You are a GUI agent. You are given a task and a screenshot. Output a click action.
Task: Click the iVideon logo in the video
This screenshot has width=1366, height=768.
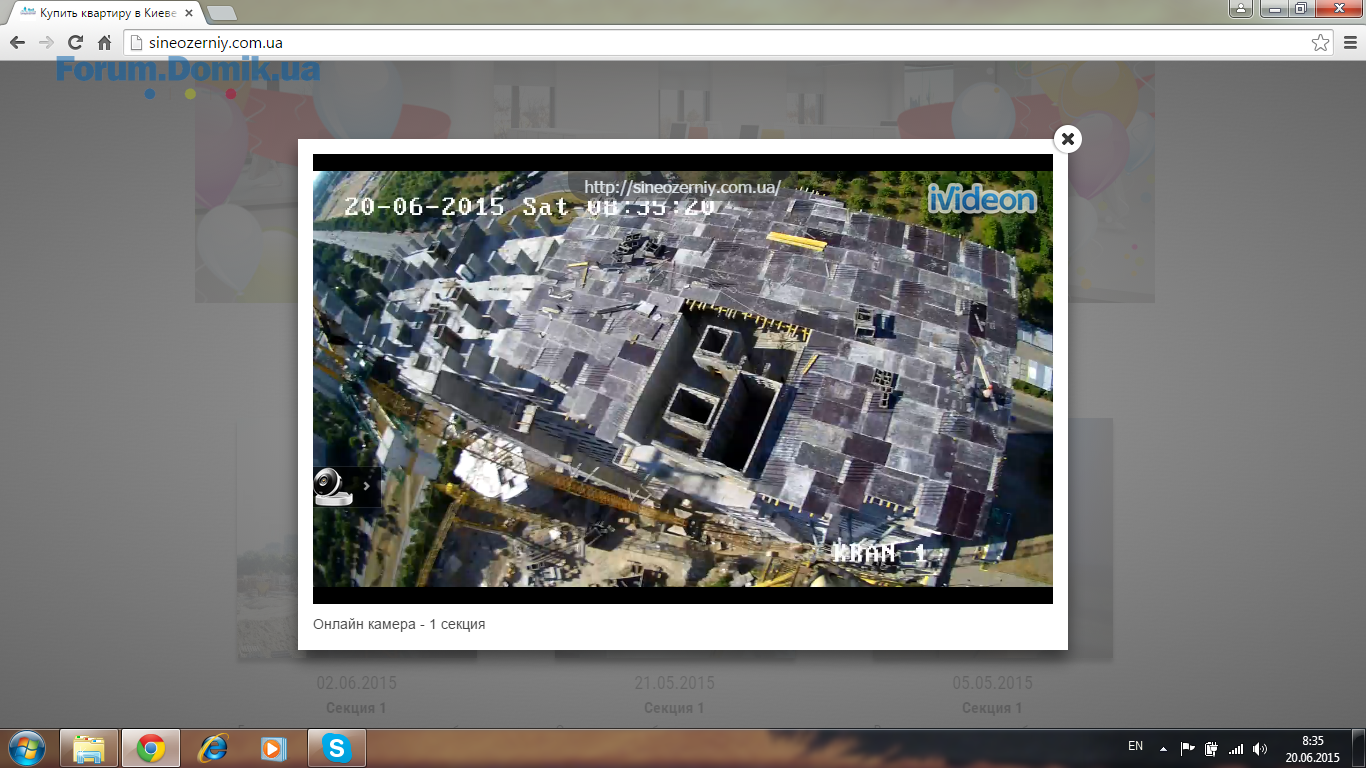[x=982, y=199]
